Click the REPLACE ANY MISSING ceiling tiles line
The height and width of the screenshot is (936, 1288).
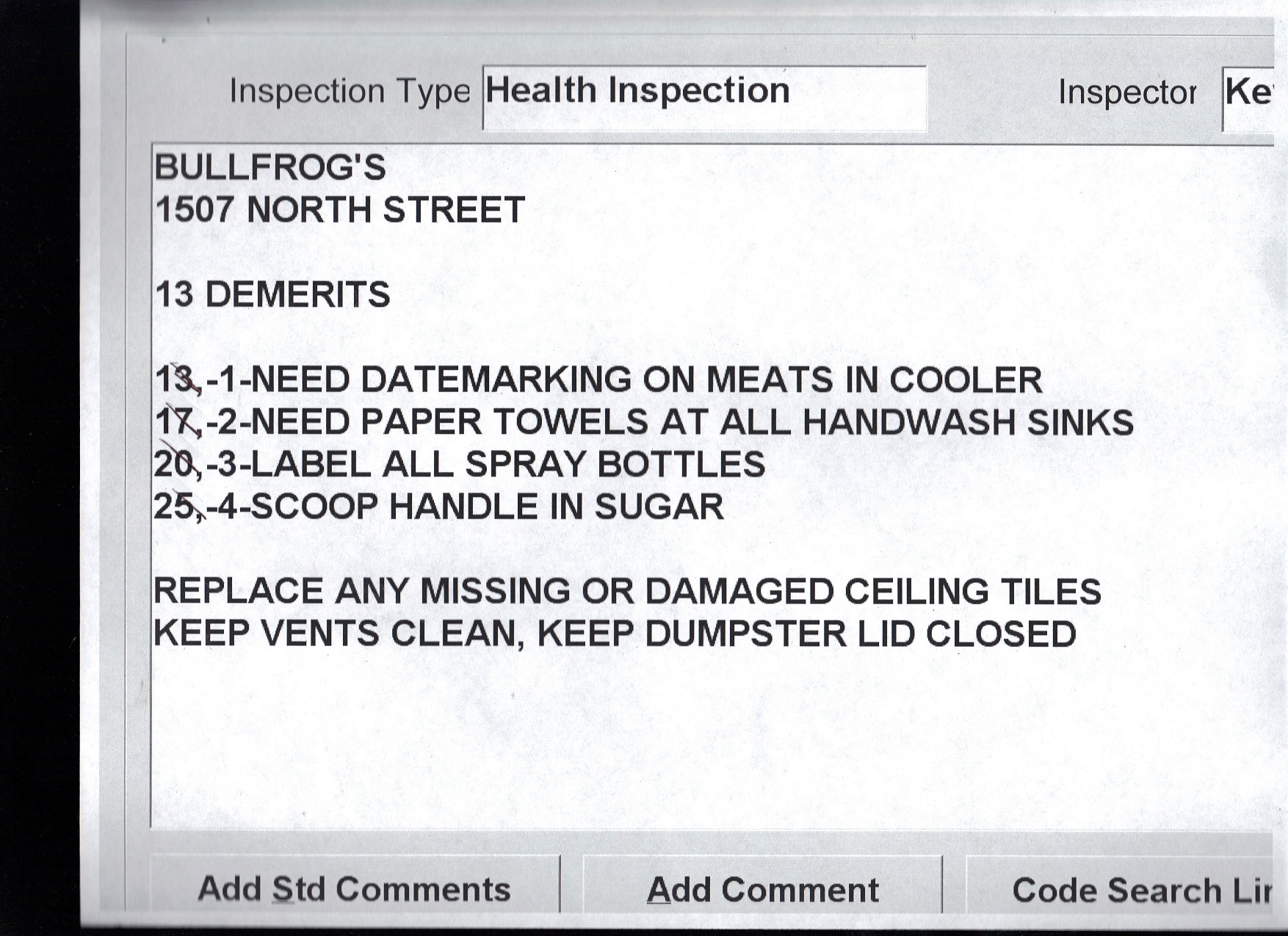[x=627, y=592]
